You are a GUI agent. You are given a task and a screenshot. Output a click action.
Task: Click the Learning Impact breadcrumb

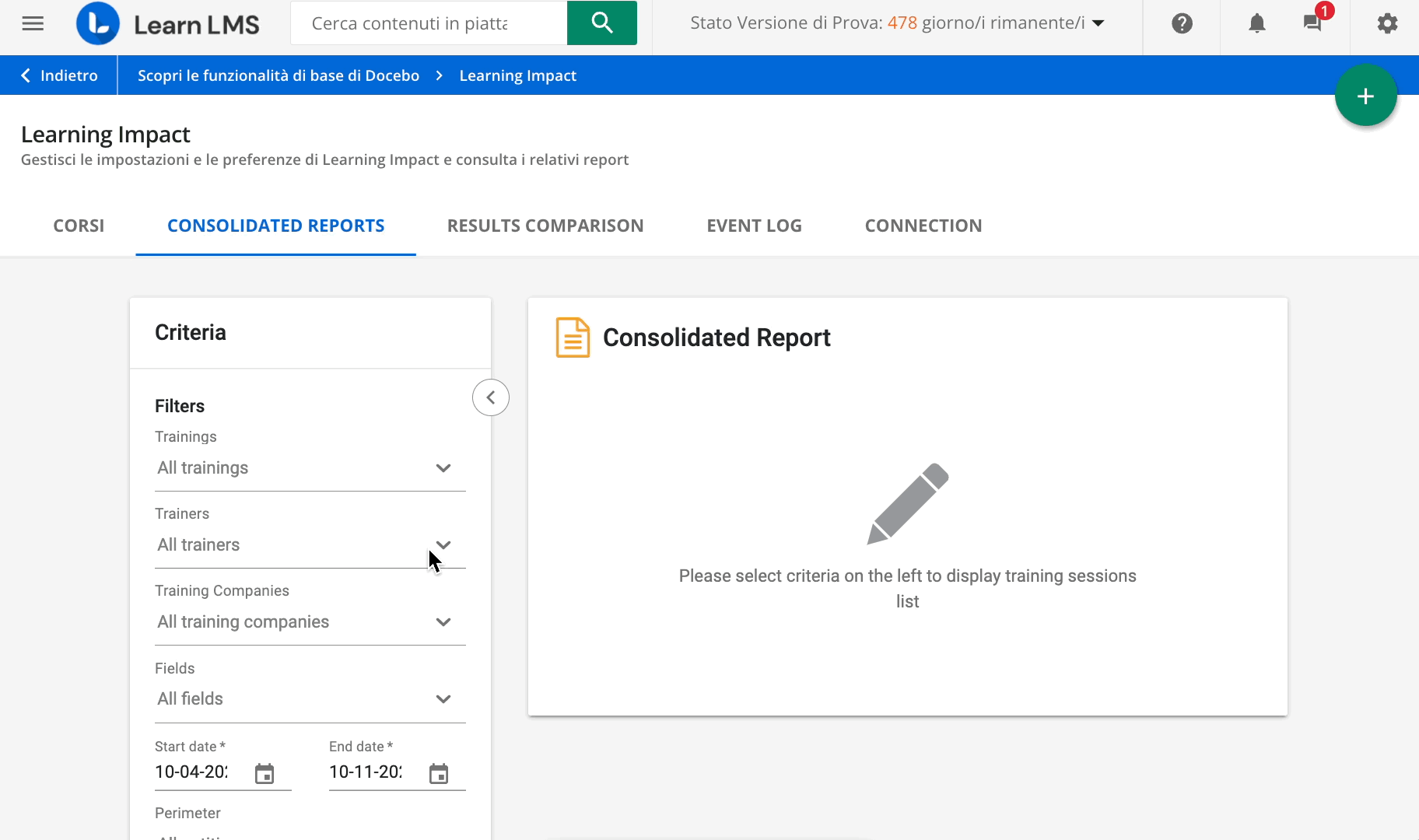[517, 75]
